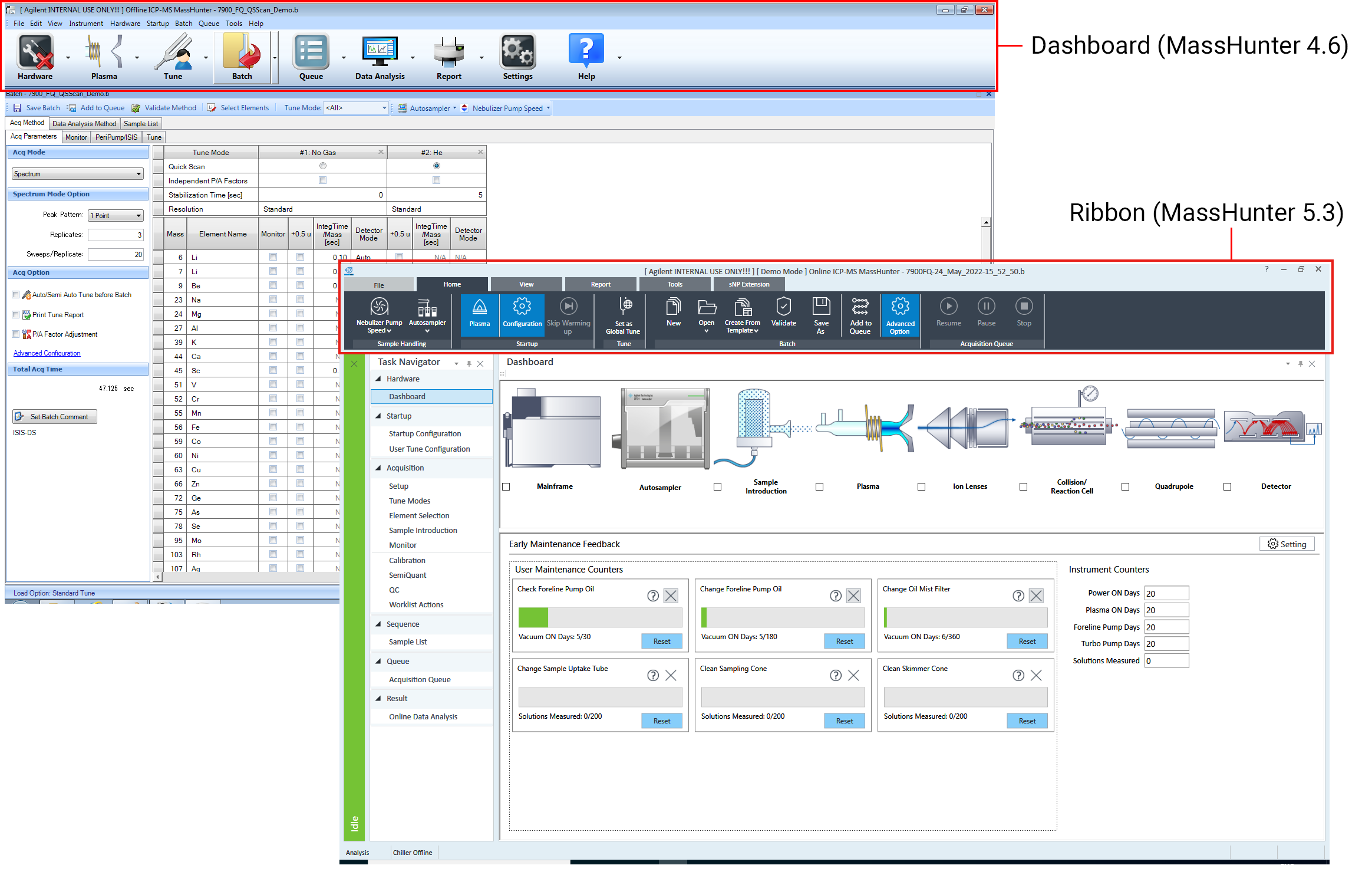Viewport: 1372px width, 875px height.
Task: Check the Plasma component checkbox
Action: 819,487
